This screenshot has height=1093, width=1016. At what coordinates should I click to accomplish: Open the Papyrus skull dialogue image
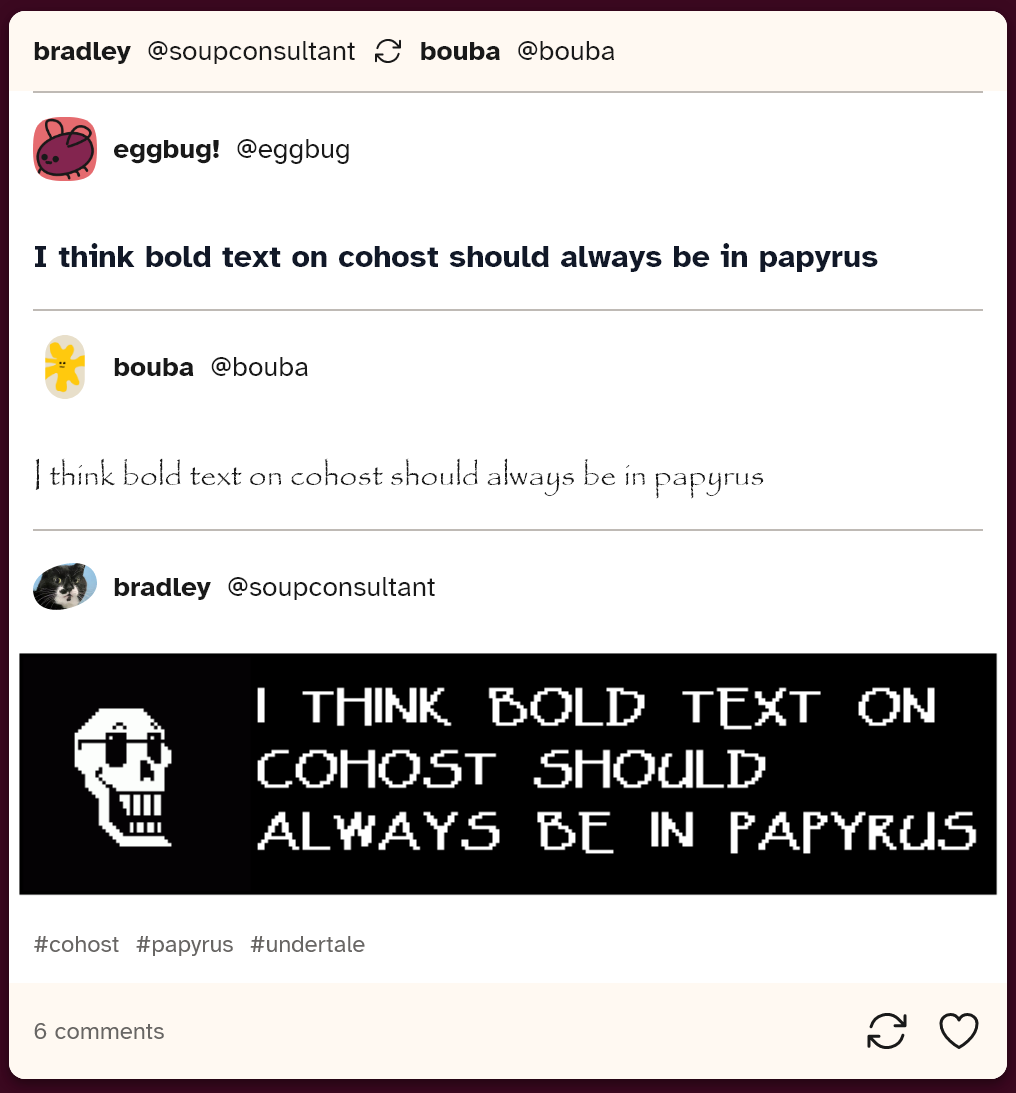(508, 774)
